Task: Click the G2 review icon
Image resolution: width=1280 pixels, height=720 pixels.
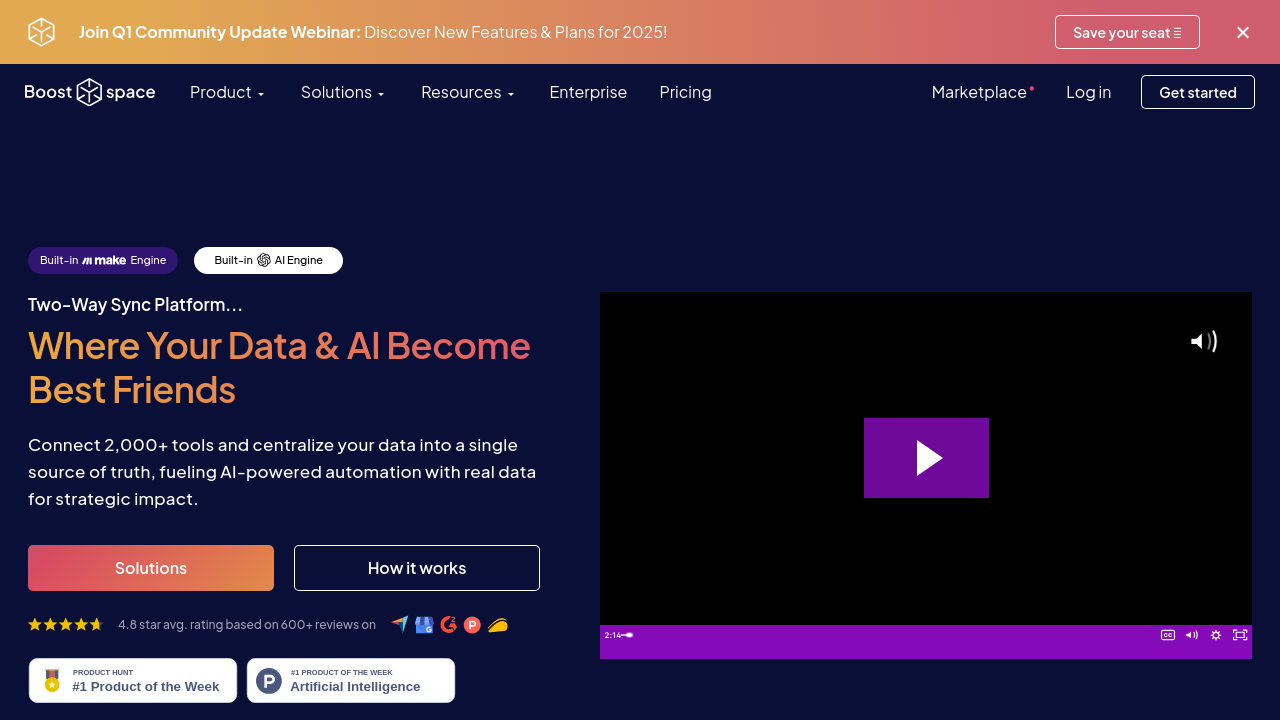Action: (x=448, y=625)
